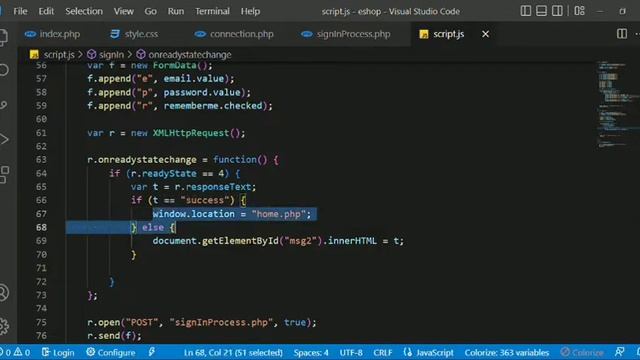
Task: Open the Edit menu
Action: pos(46,11)
